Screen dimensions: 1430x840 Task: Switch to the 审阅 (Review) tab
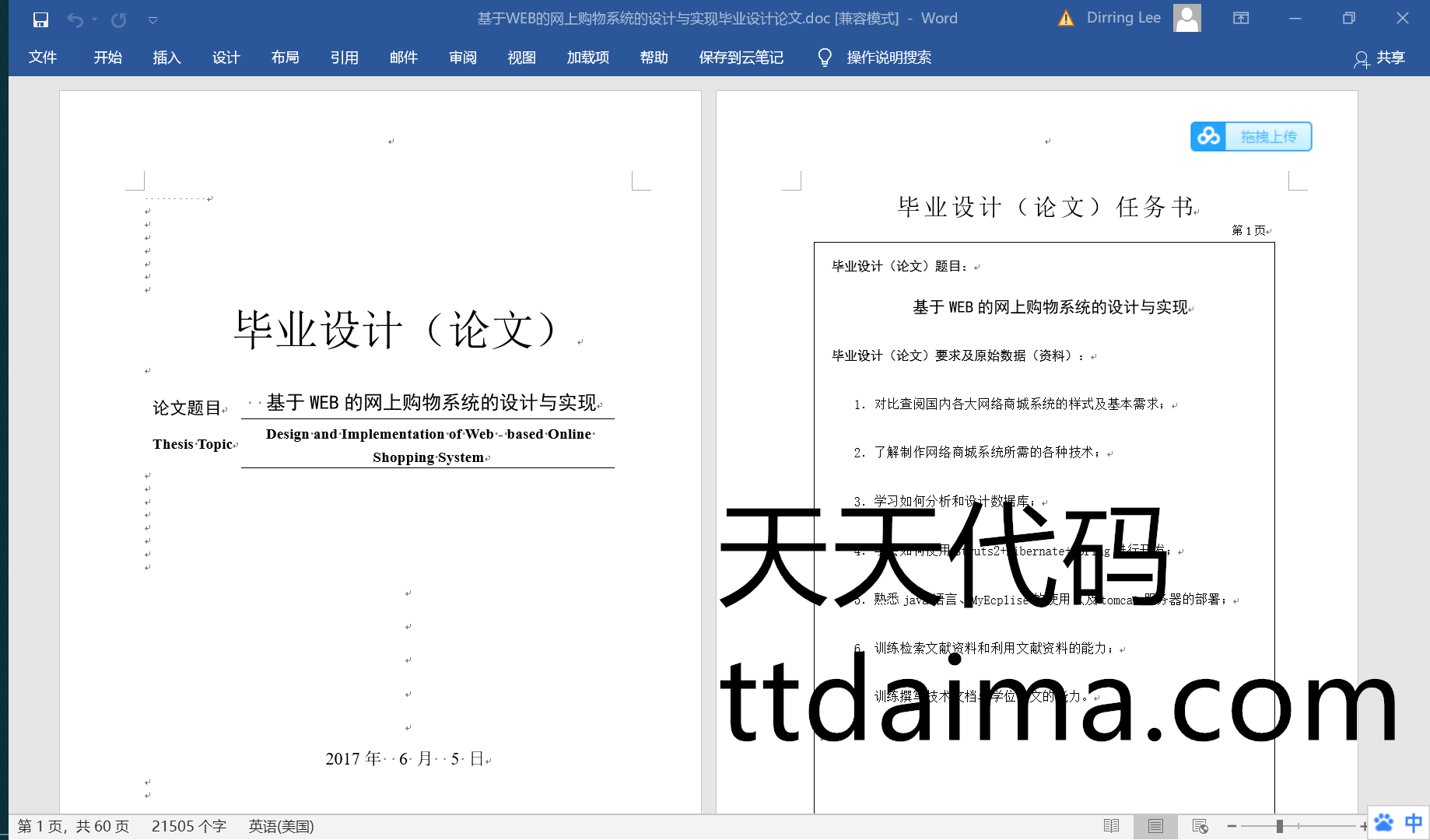click(x=462, y=58)
